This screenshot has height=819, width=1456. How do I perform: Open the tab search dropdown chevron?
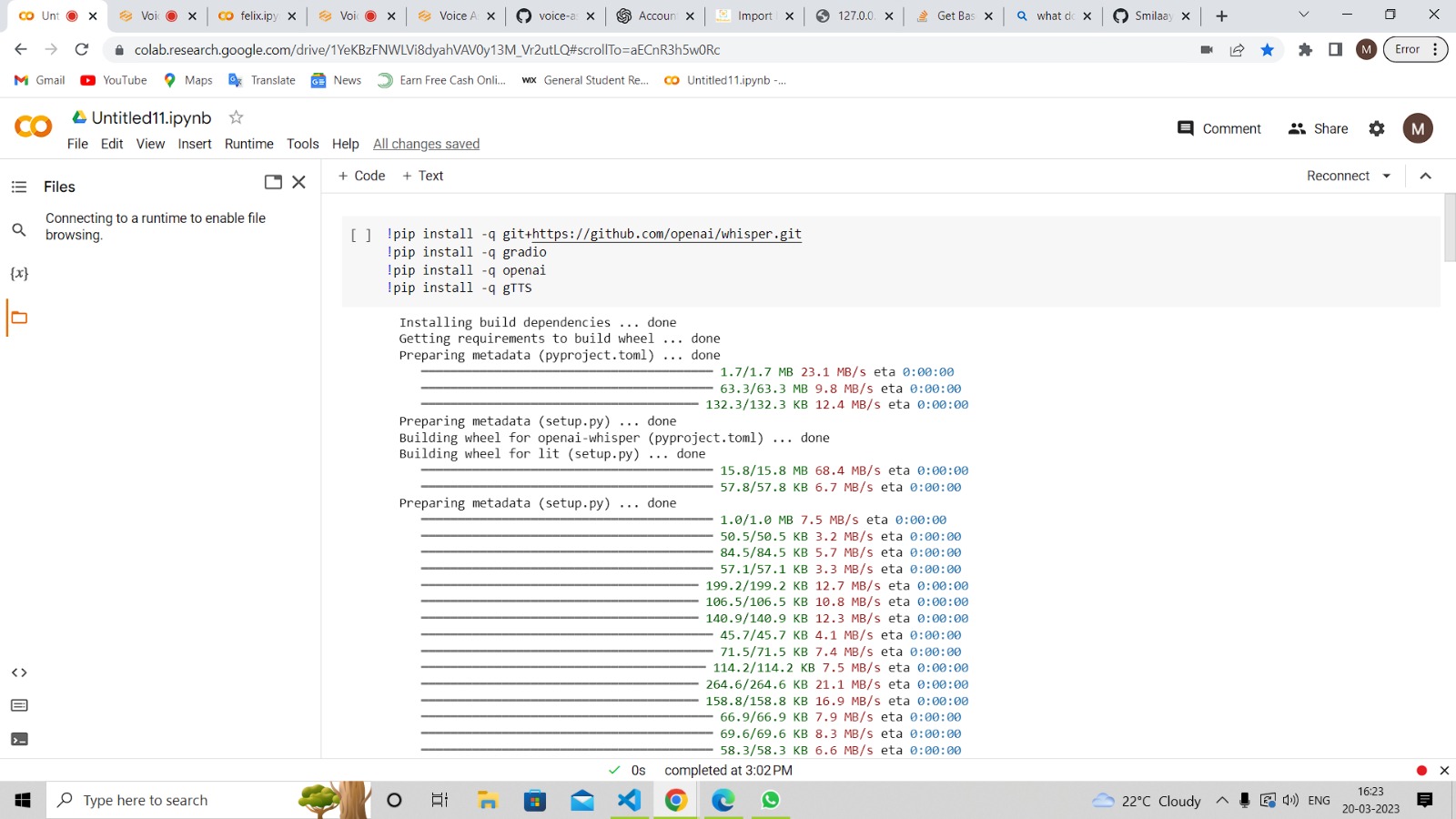point(1303,15)
